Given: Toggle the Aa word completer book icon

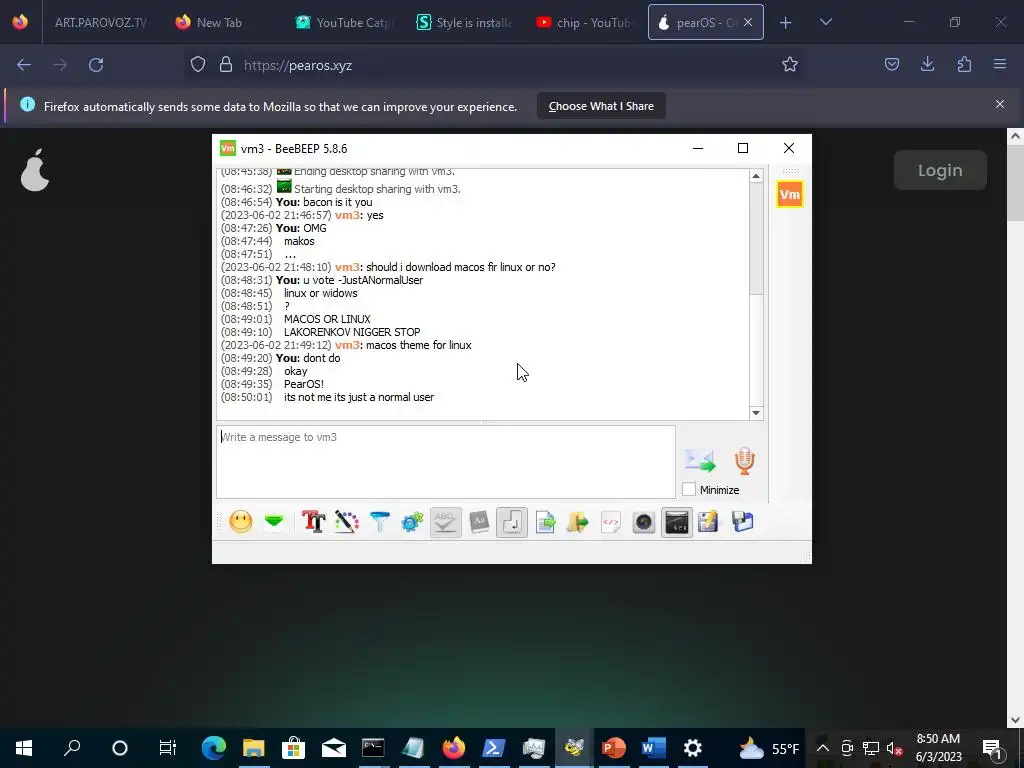Looking at the screenshot, I should (x=479, y=522).
